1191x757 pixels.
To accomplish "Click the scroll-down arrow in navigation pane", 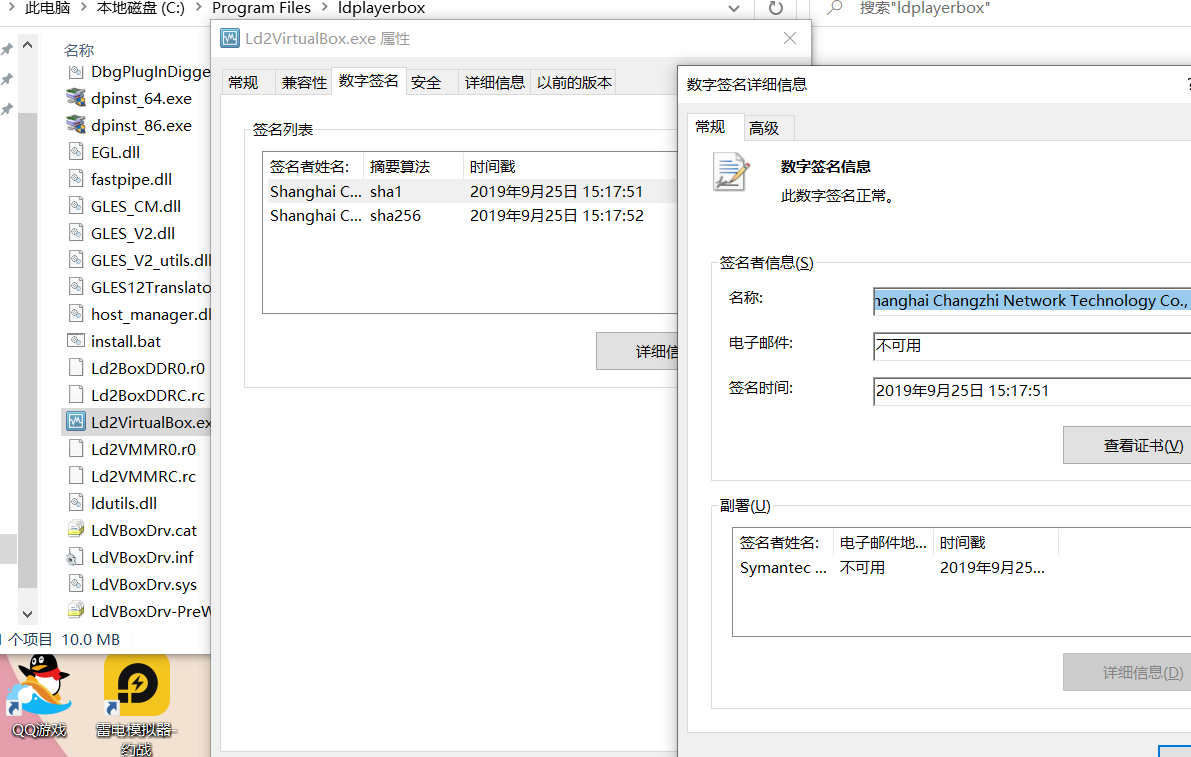I will tap(27, 613).
